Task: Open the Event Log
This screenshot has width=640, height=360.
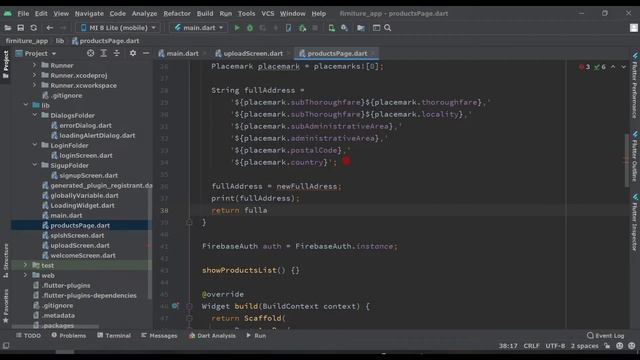Action: point(606,336)
